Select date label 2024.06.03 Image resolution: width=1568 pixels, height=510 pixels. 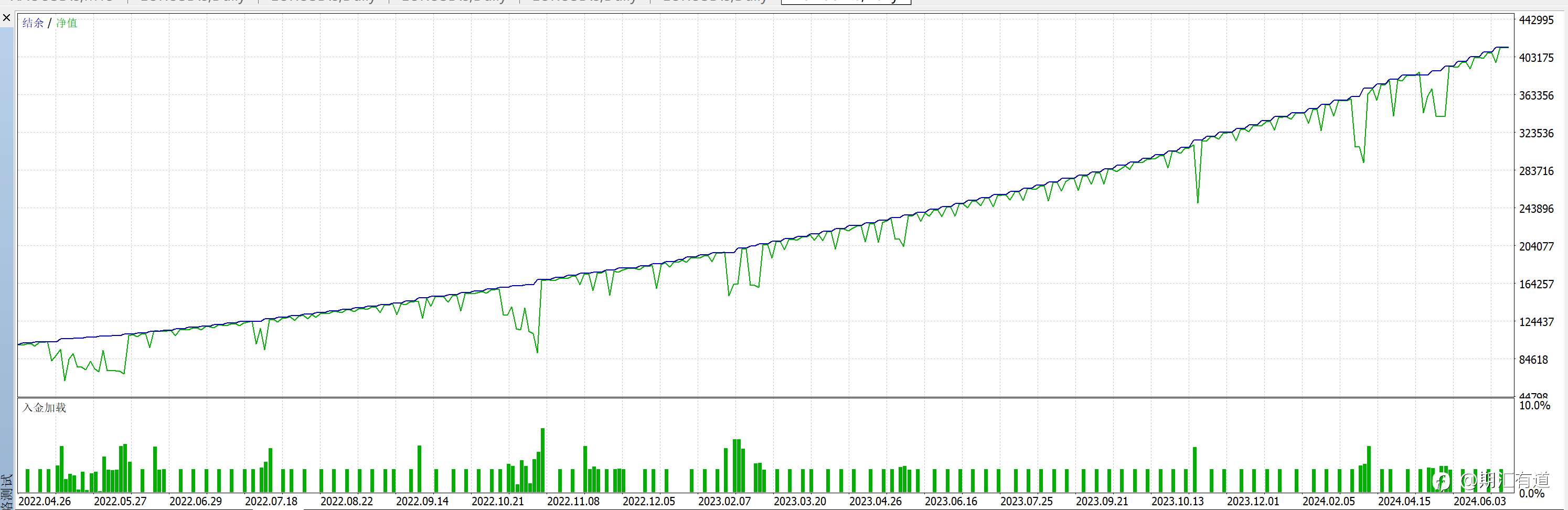pos(1479,502)
